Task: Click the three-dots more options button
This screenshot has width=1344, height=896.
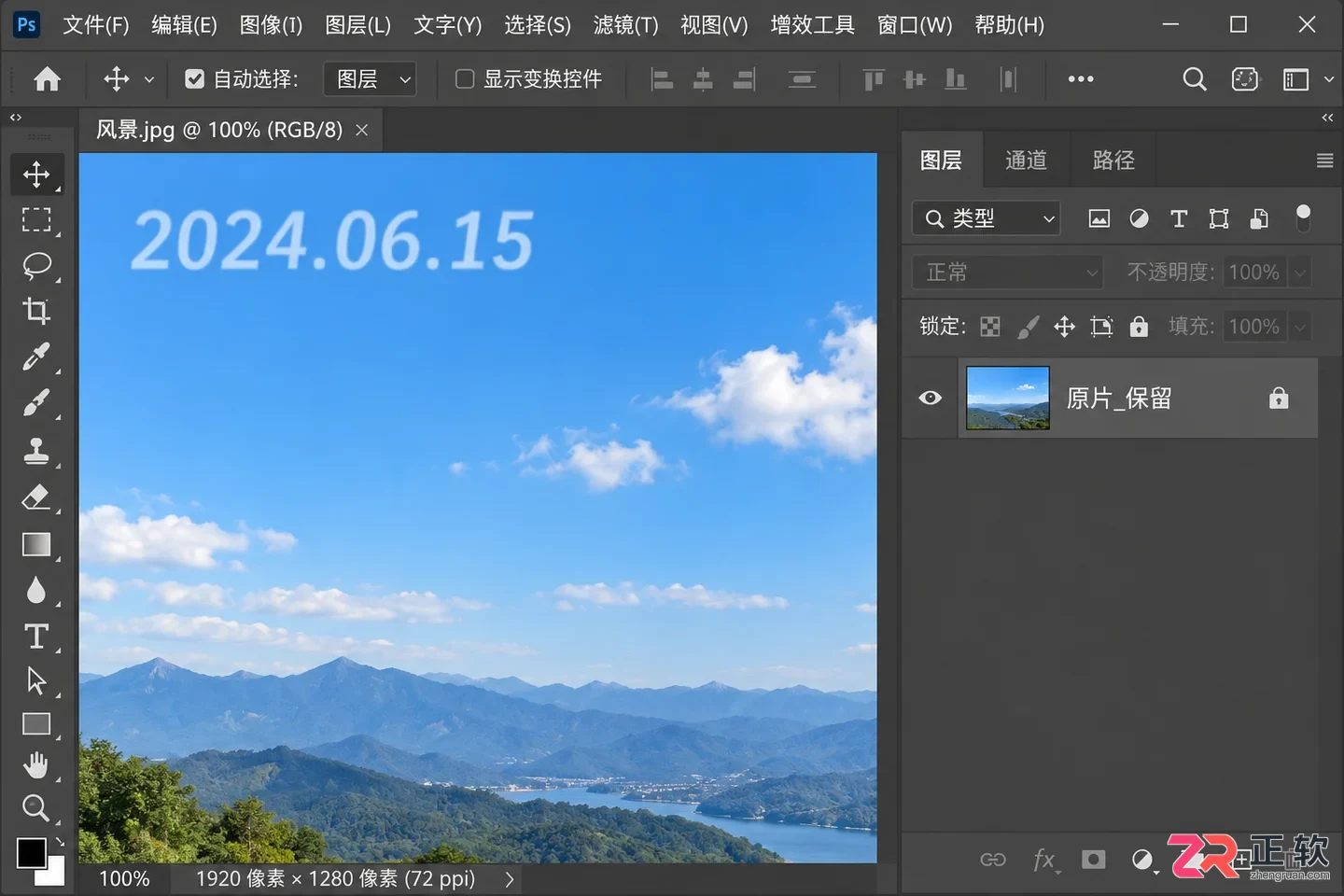Action: point(1081,79)
